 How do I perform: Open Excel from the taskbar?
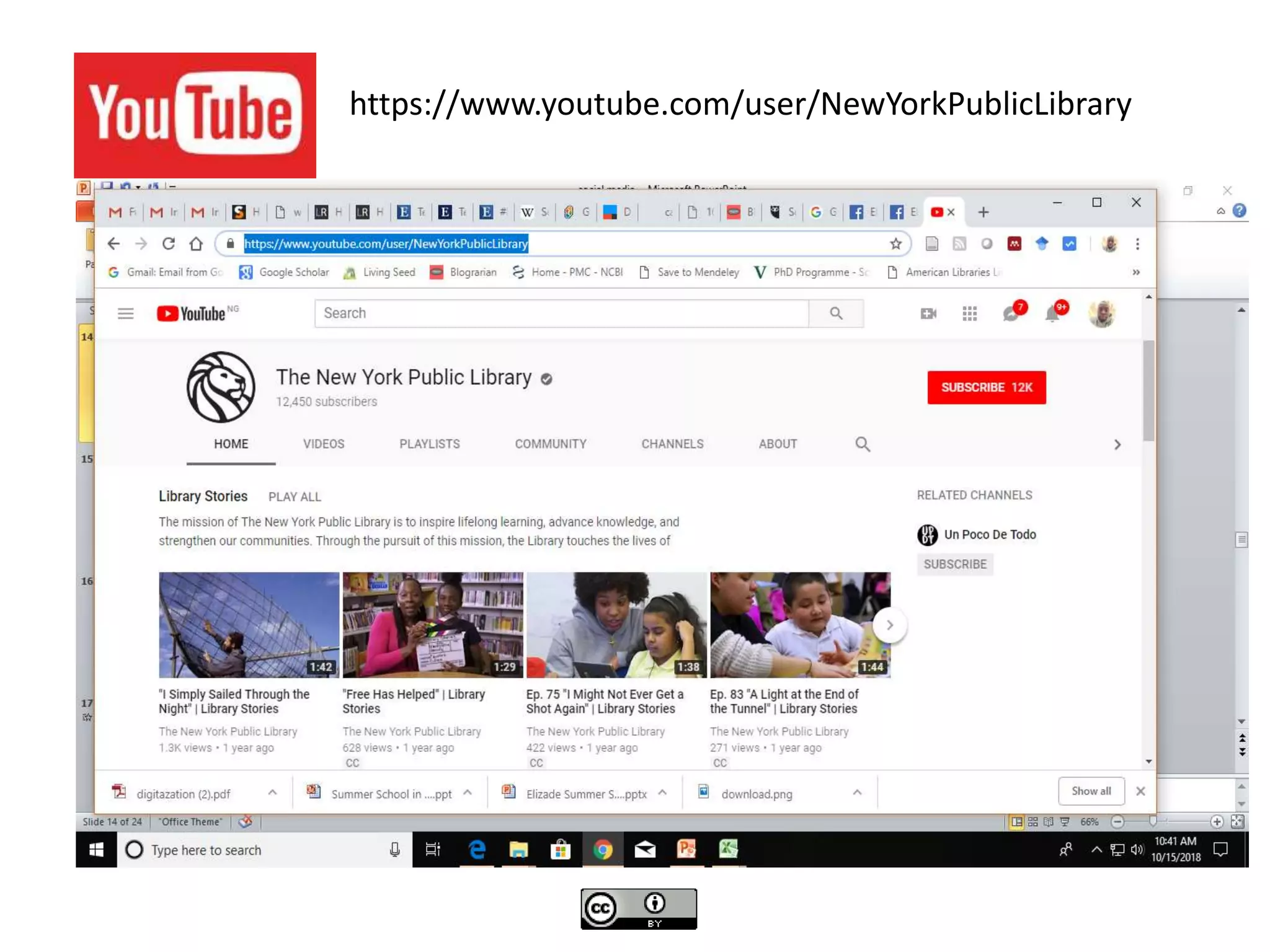pyautogui.click(x=728, y=849)
